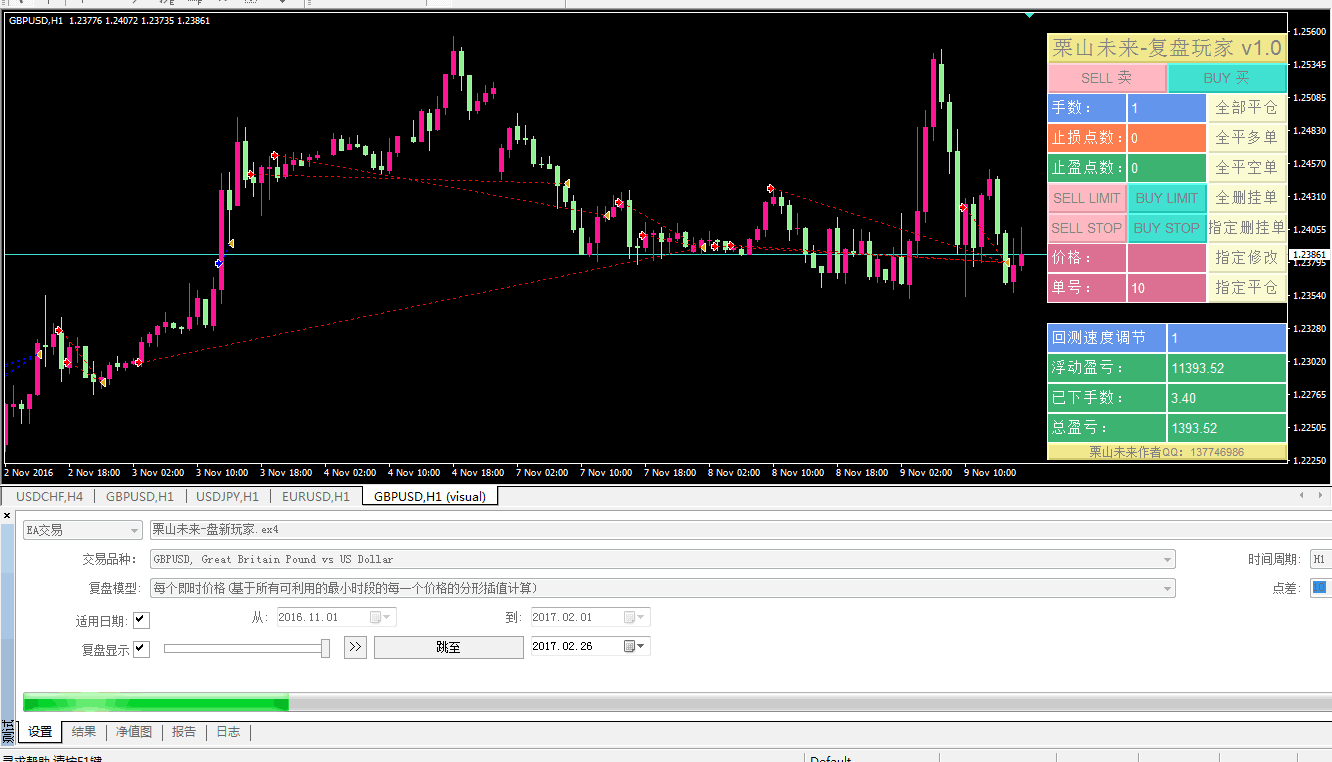The image size is (1332, 762).
Task: Click the 栗山未来-复盘玩家 v1.0 panel title
Action: point(1167,48)
